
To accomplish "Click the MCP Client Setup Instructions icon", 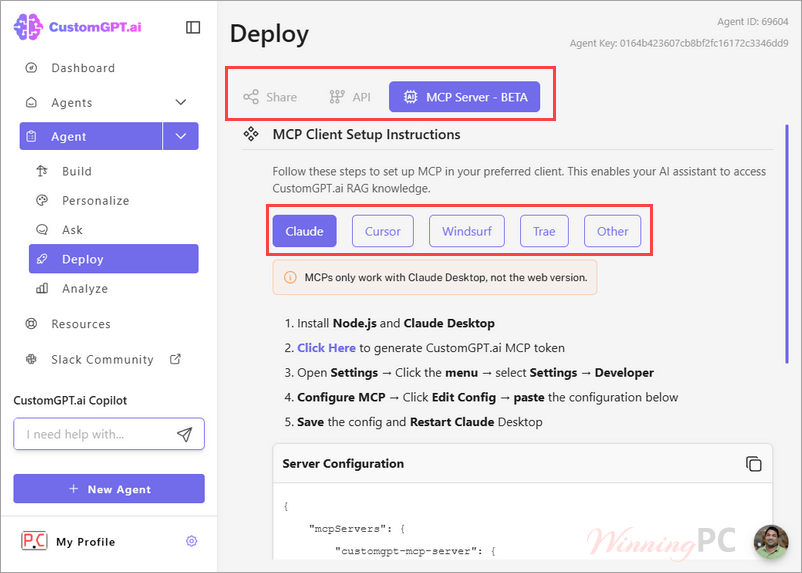I will tap(251, 134).
